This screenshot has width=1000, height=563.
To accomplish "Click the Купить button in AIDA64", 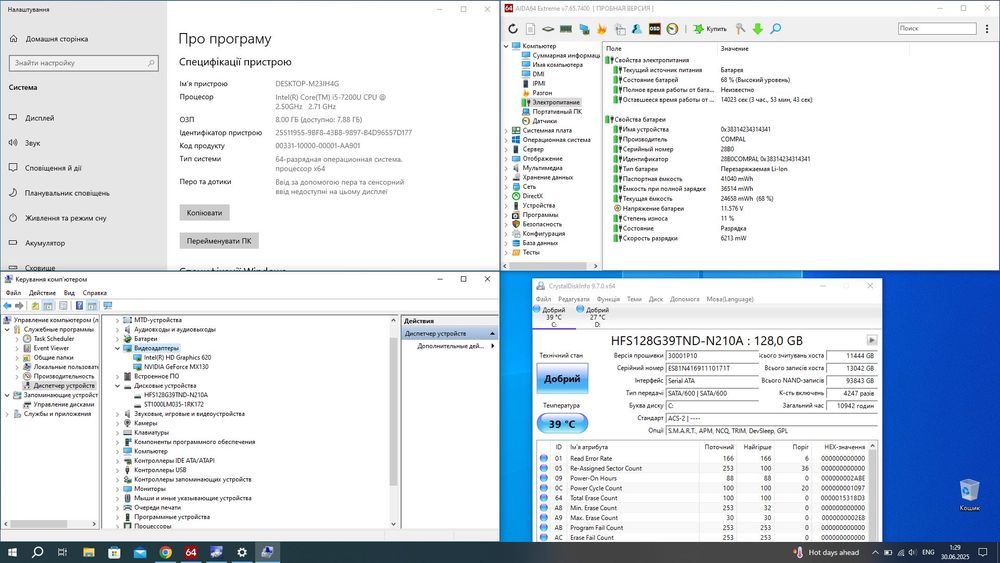I will point(711,29).
